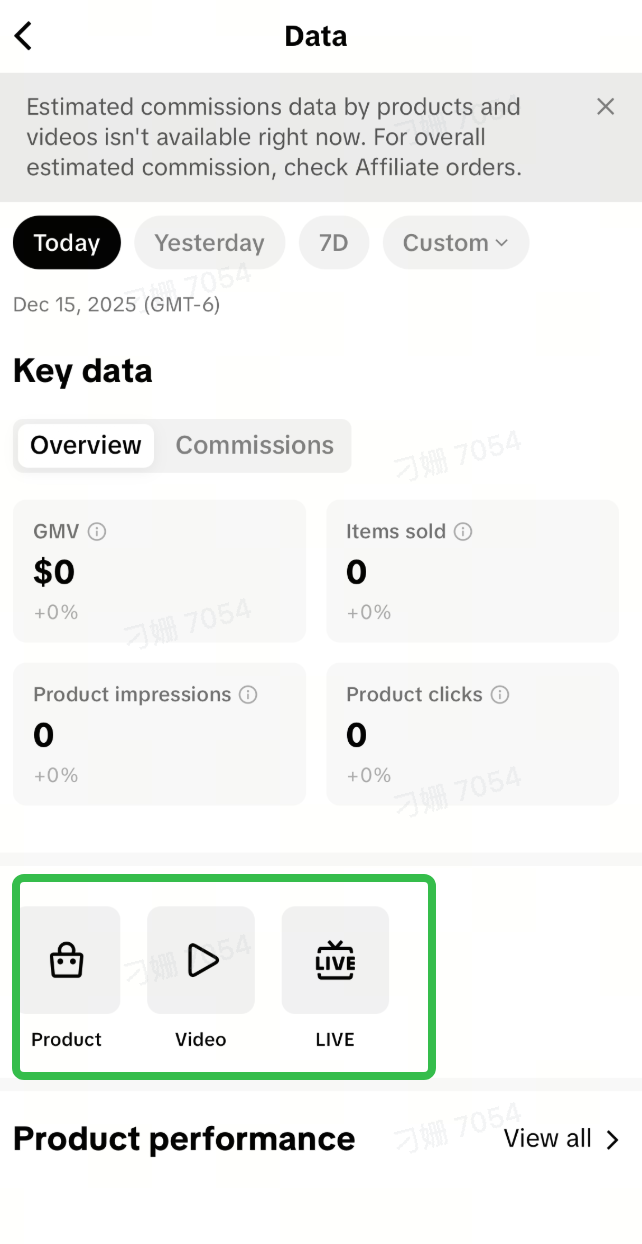Select the 7D date filter

click(x=334, y=243)
